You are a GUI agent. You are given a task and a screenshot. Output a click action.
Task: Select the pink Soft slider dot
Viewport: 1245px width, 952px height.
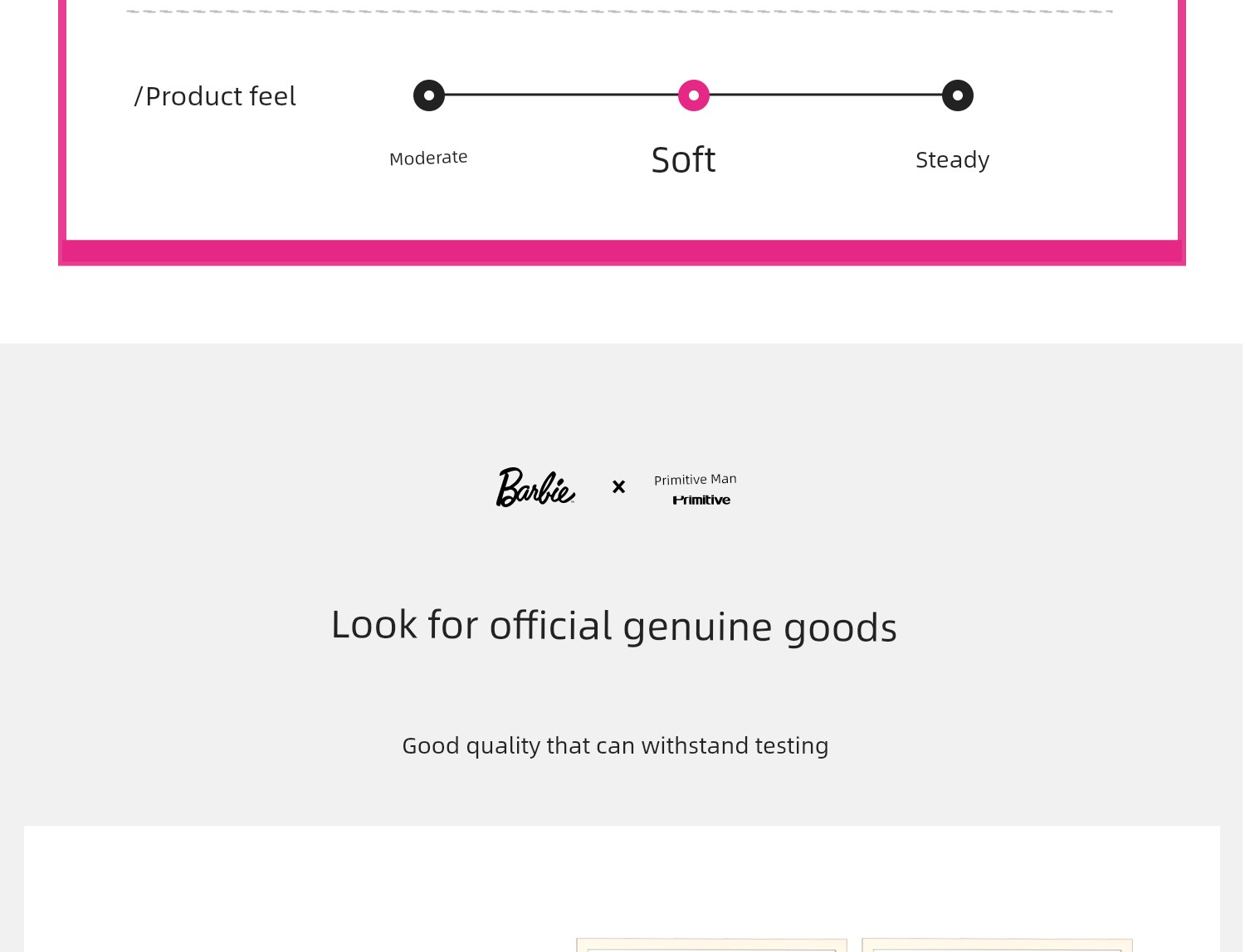click(x=694, y=95)
